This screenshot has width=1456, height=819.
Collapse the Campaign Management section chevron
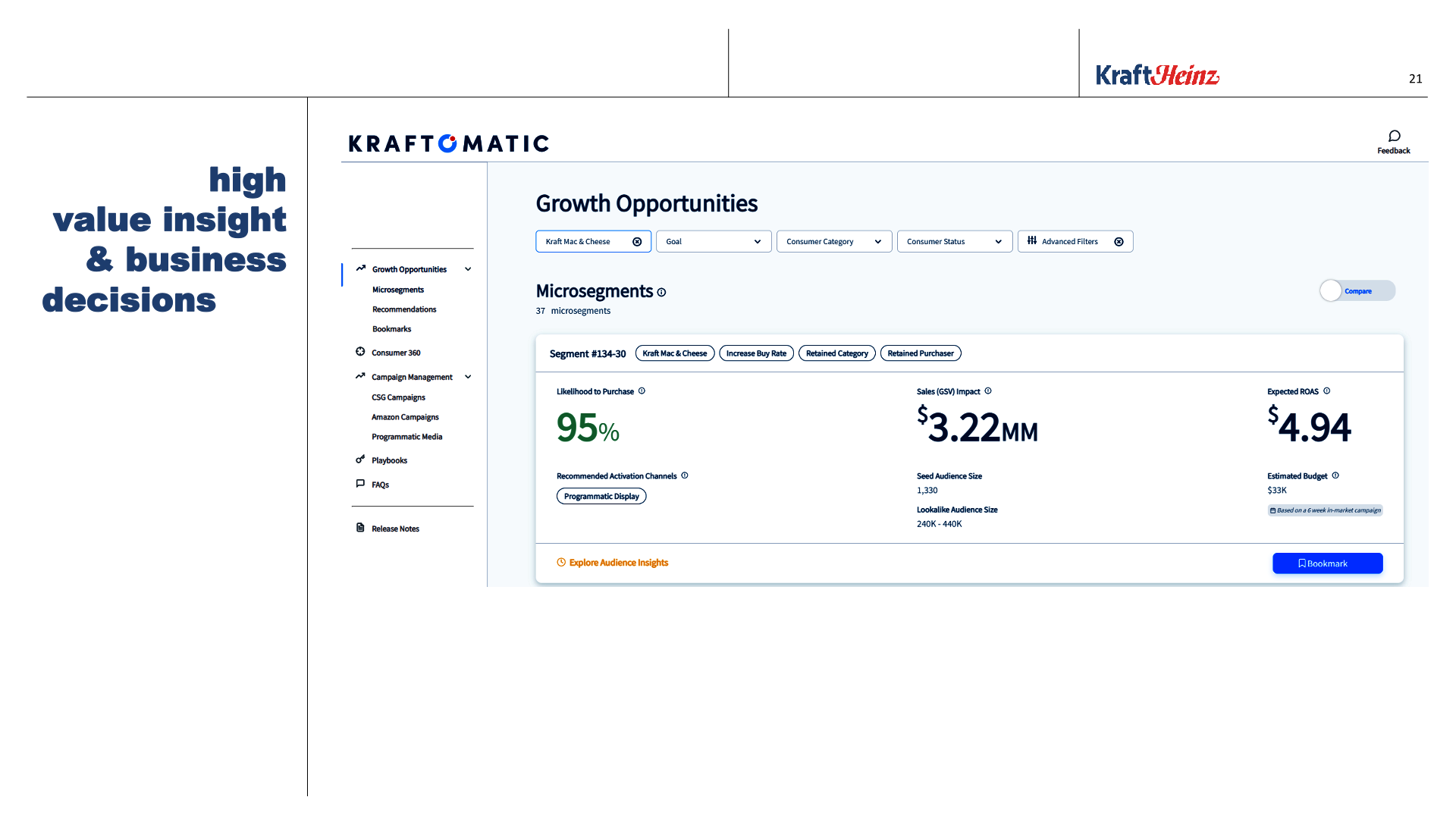tap(468, 377)
